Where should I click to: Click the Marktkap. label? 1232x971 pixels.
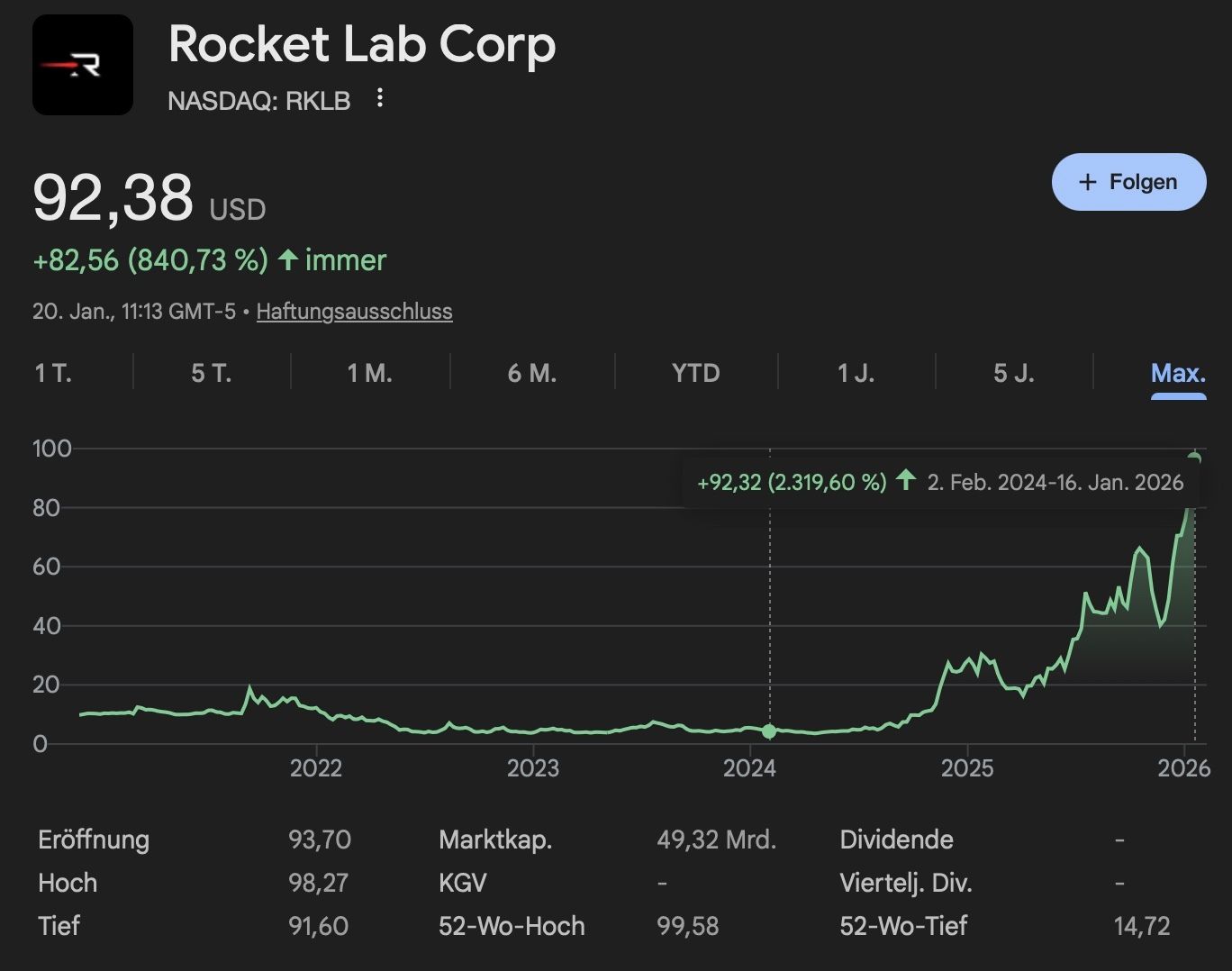pos(495,839)
